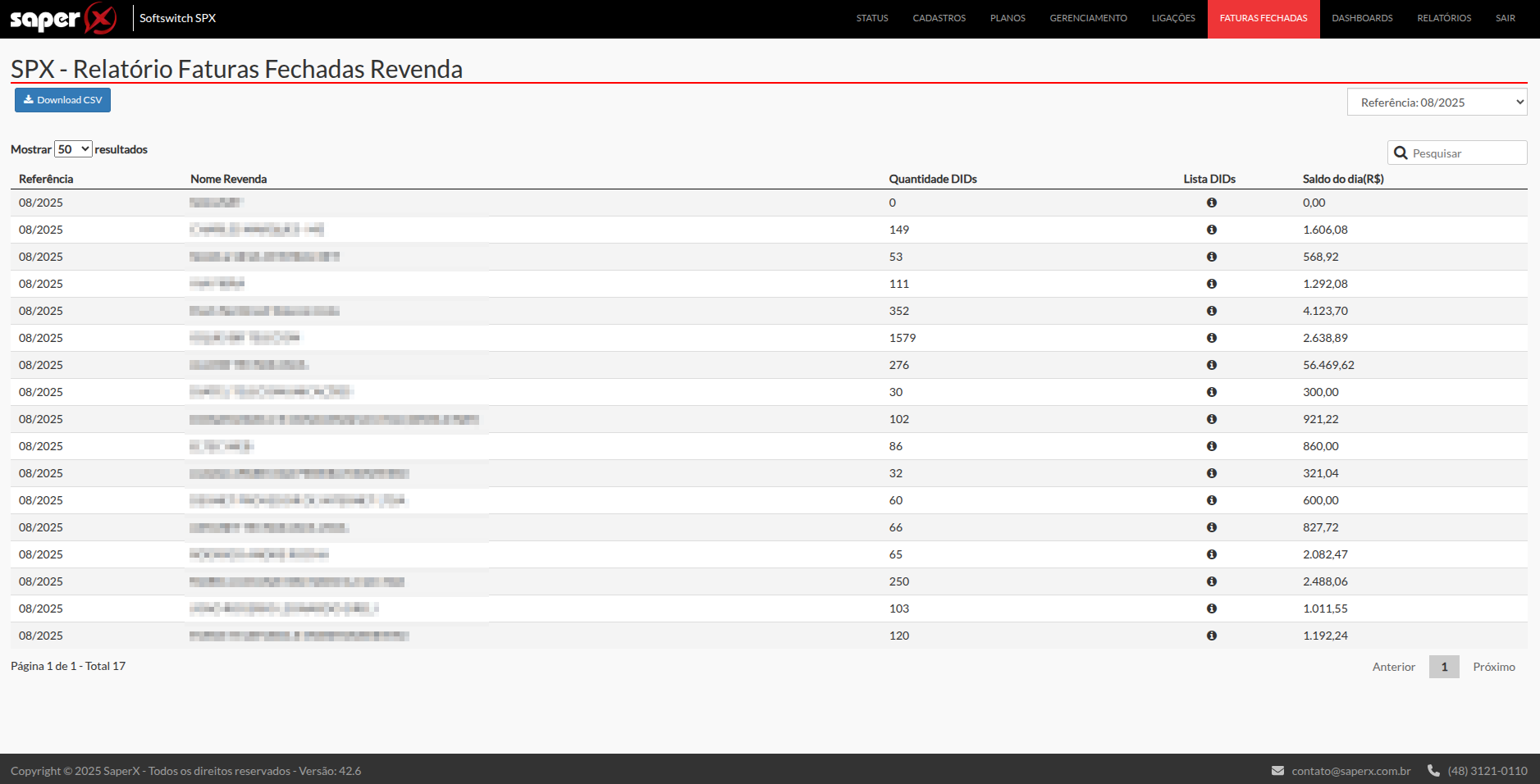Screen dimensions: 1540x784
Task: Select the FATURAS FECHADAS menu
Action: click(x=1264, y=18)
